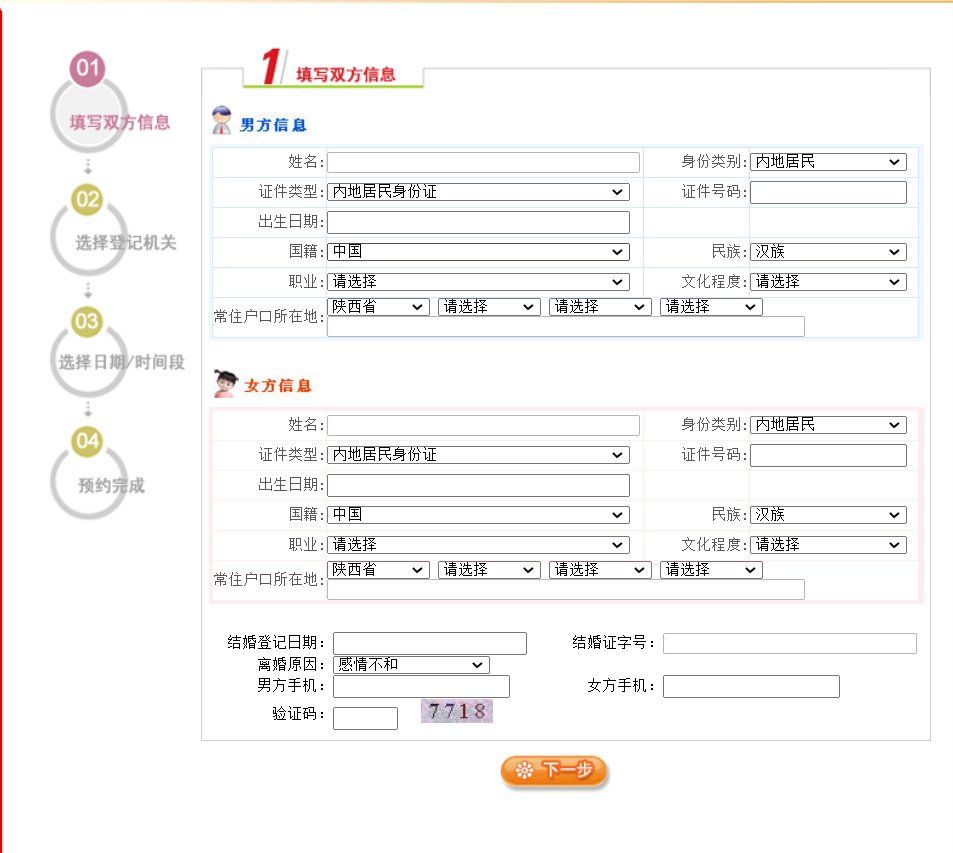Click the male party avatar icon
This screenshot has width=953, height=853.
(221, 121)
